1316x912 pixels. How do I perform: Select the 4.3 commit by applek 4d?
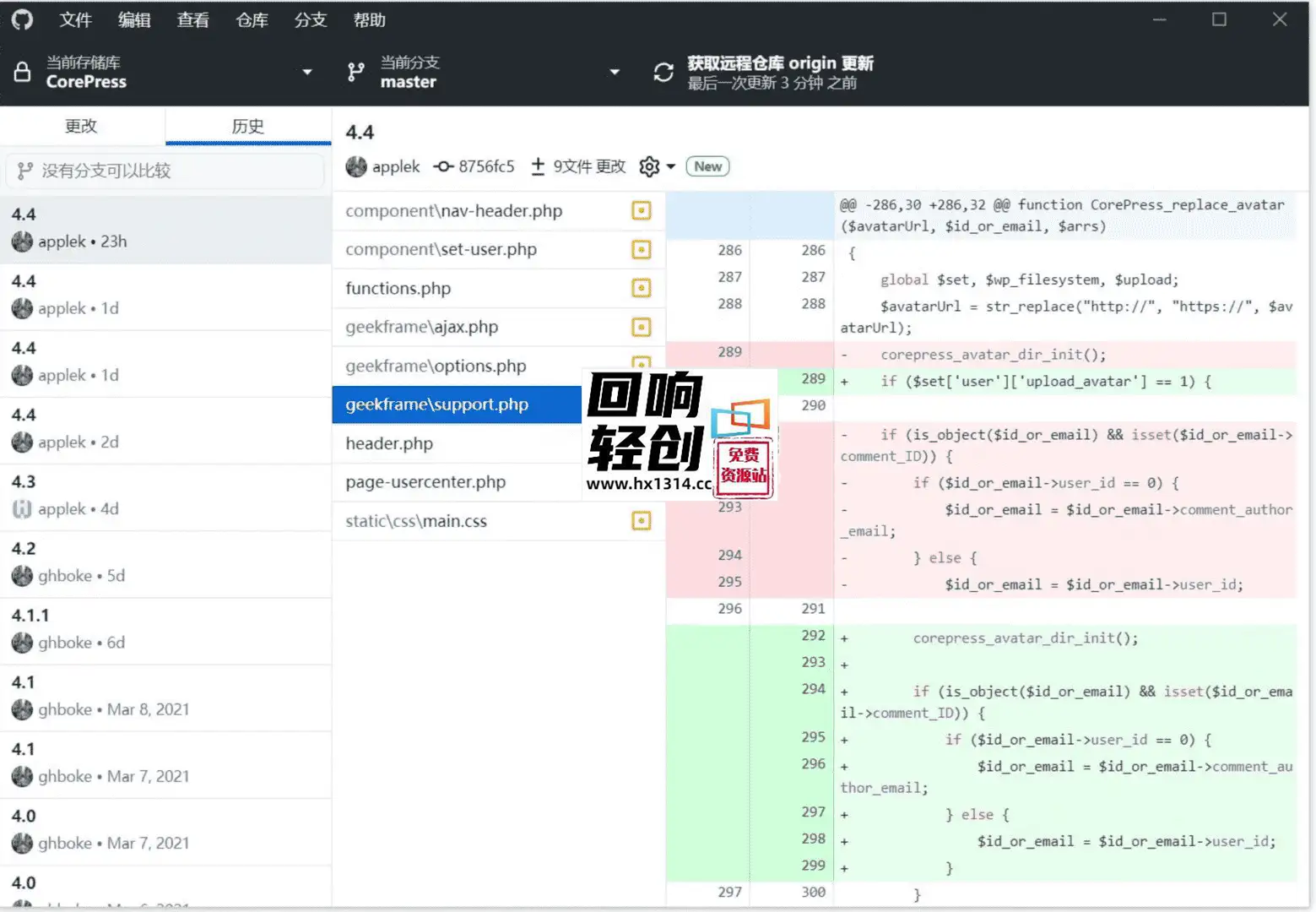tap(165, 496)
